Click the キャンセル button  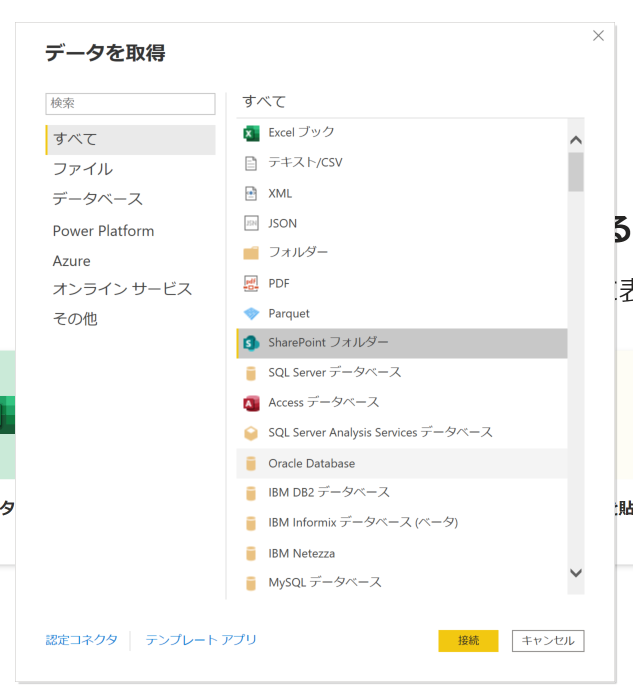pyautogui.click(x=548, y=641)
